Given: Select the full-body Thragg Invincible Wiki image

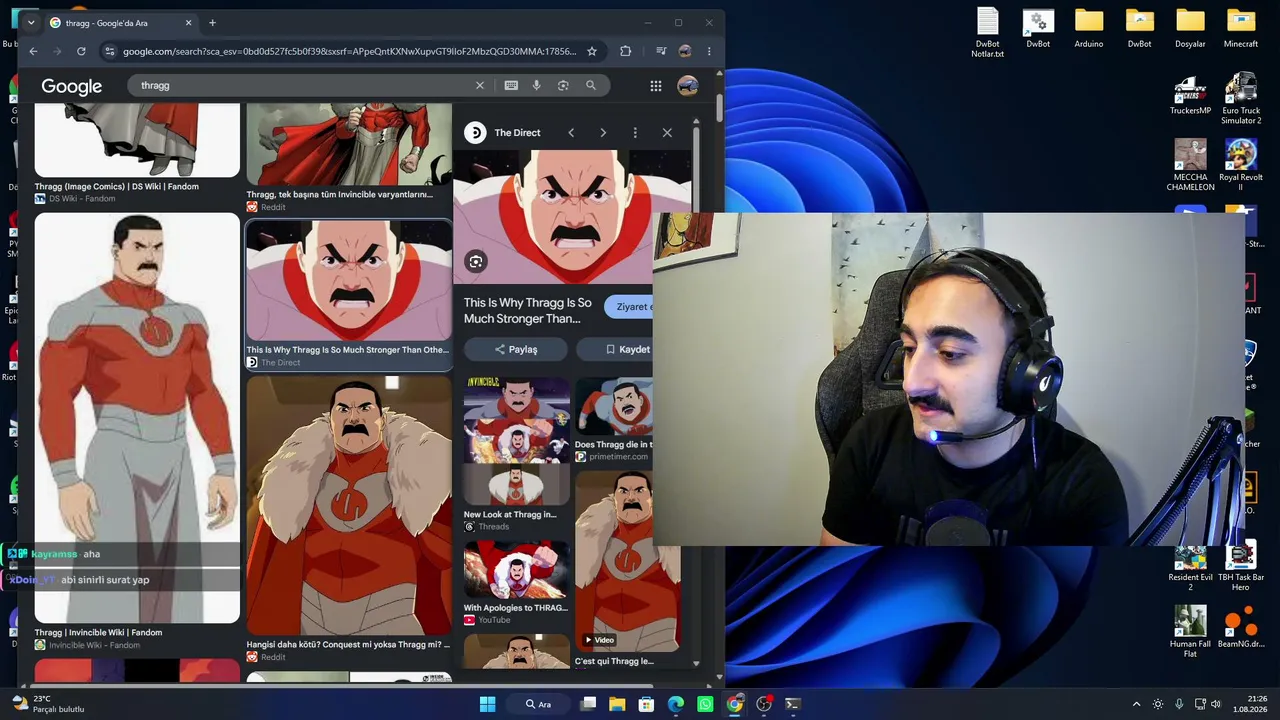Looking at the screenshot, I should pyautogui.click(x=137, y=418).
